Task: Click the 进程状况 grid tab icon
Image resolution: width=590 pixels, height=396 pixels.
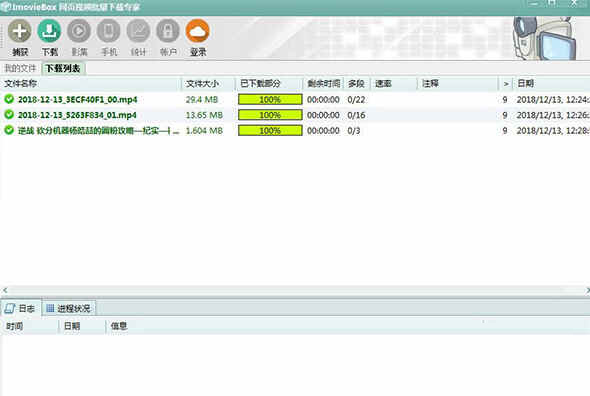Action: click(50, 308)
